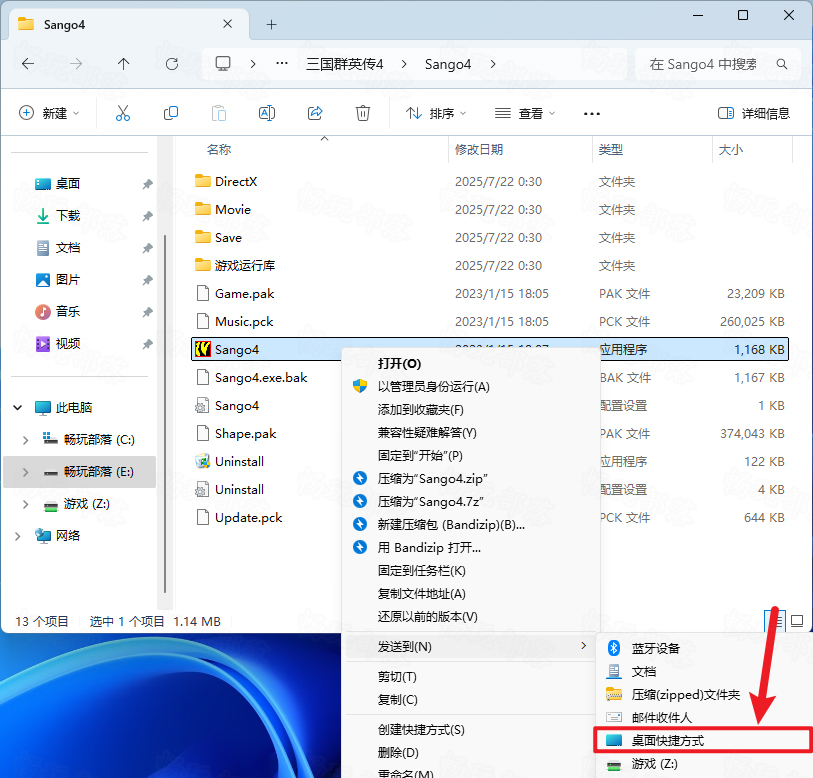Select the Sango4 application icon
Screen dimensions: 813x778
pos(202,349)
